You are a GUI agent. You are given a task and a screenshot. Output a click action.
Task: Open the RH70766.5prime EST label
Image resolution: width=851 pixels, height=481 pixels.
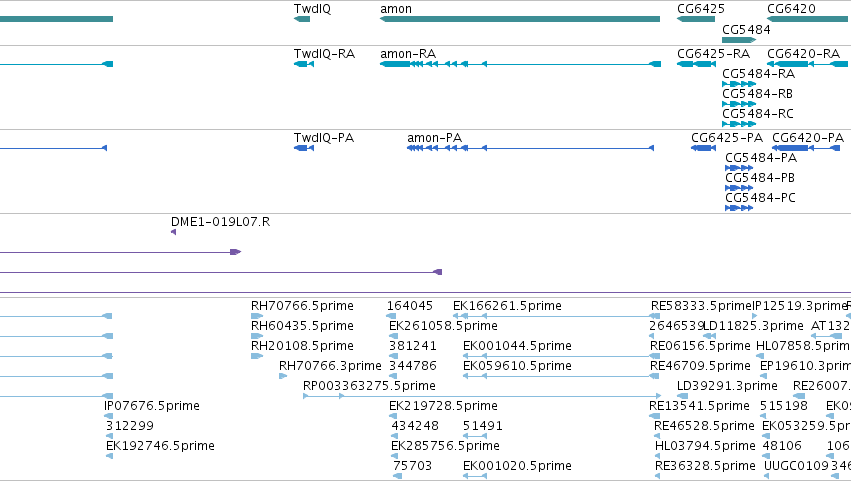(302, 306)
